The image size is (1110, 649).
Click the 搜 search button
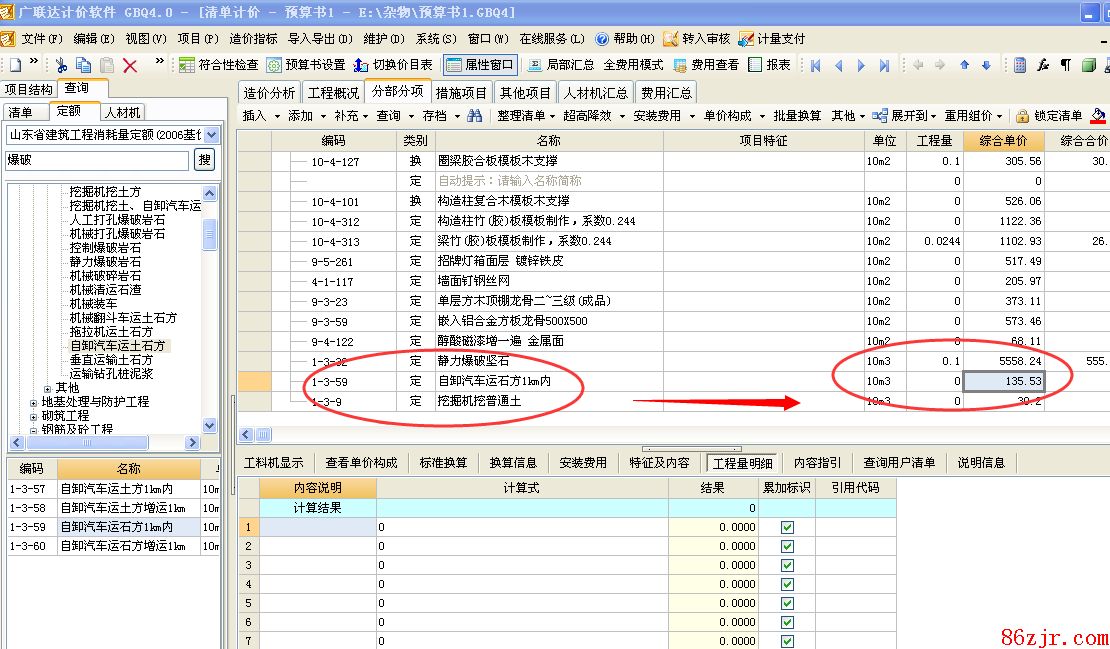pos(204,159)
